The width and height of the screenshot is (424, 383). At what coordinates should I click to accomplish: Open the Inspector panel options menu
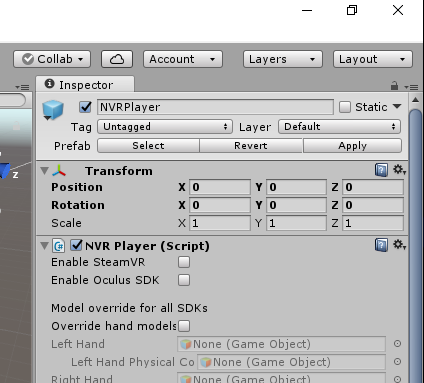(x=412, y=87)
